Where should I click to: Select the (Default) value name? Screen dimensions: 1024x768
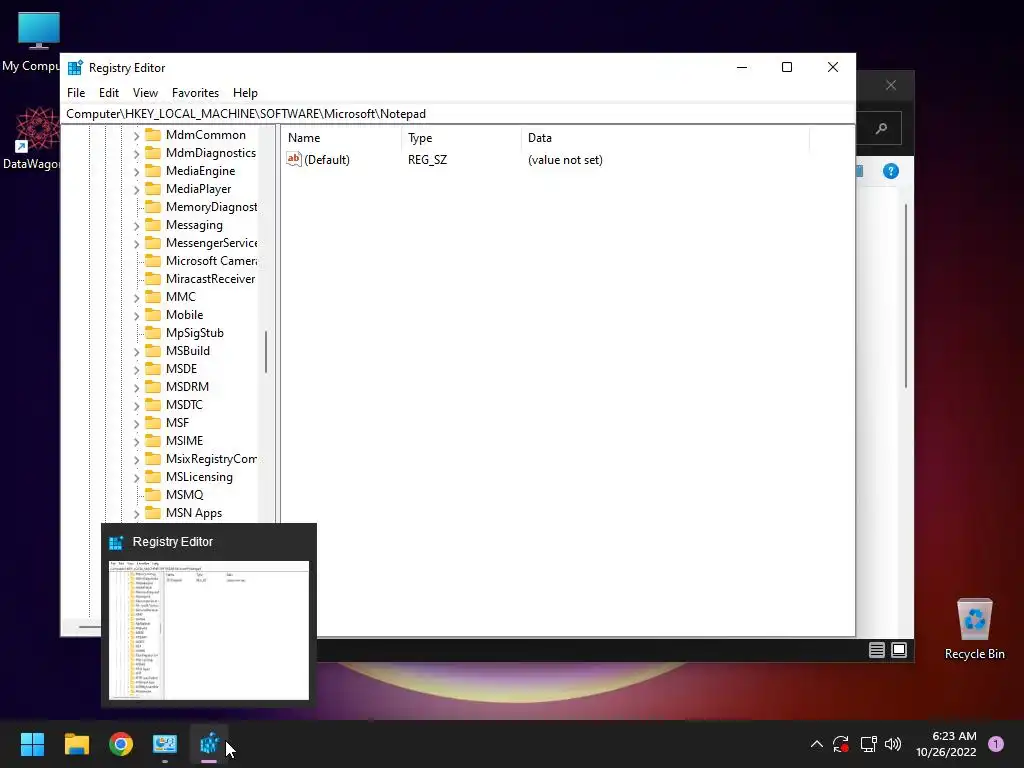coord(327,160)
